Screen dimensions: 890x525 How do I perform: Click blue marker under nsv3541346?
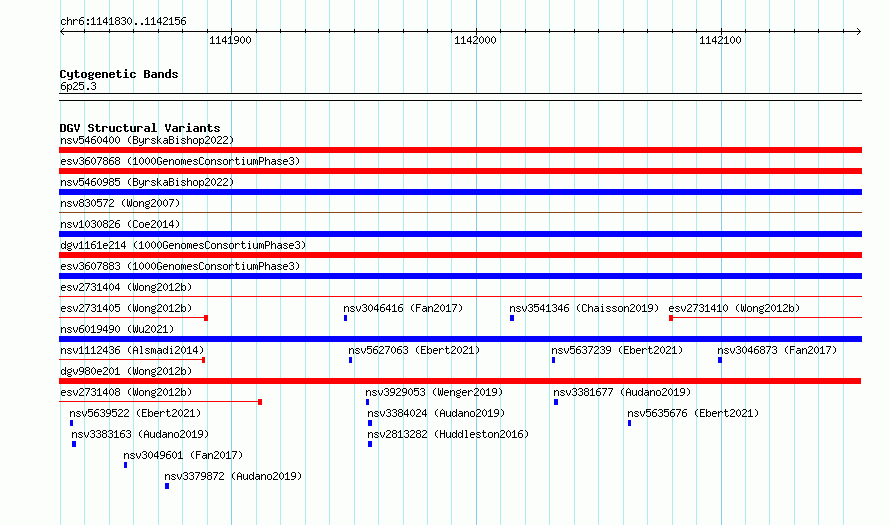(x=512, y=318)
